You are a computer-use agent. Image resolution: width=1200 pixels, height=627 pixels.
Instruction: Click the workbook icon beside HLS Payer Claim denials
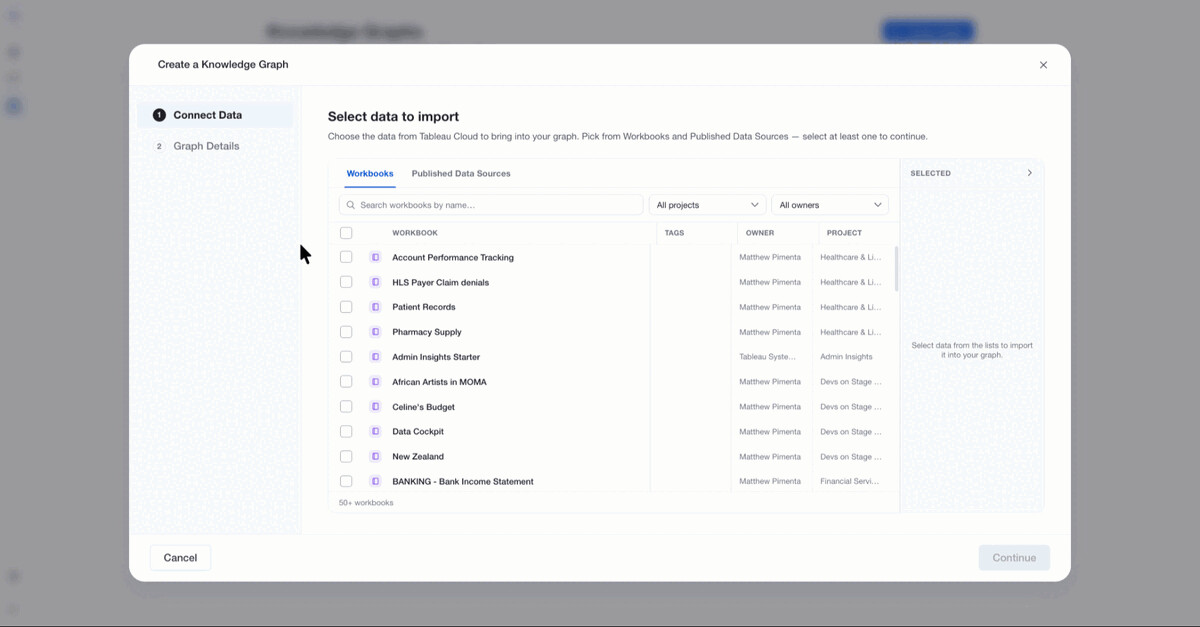click(x=376, y=282)
